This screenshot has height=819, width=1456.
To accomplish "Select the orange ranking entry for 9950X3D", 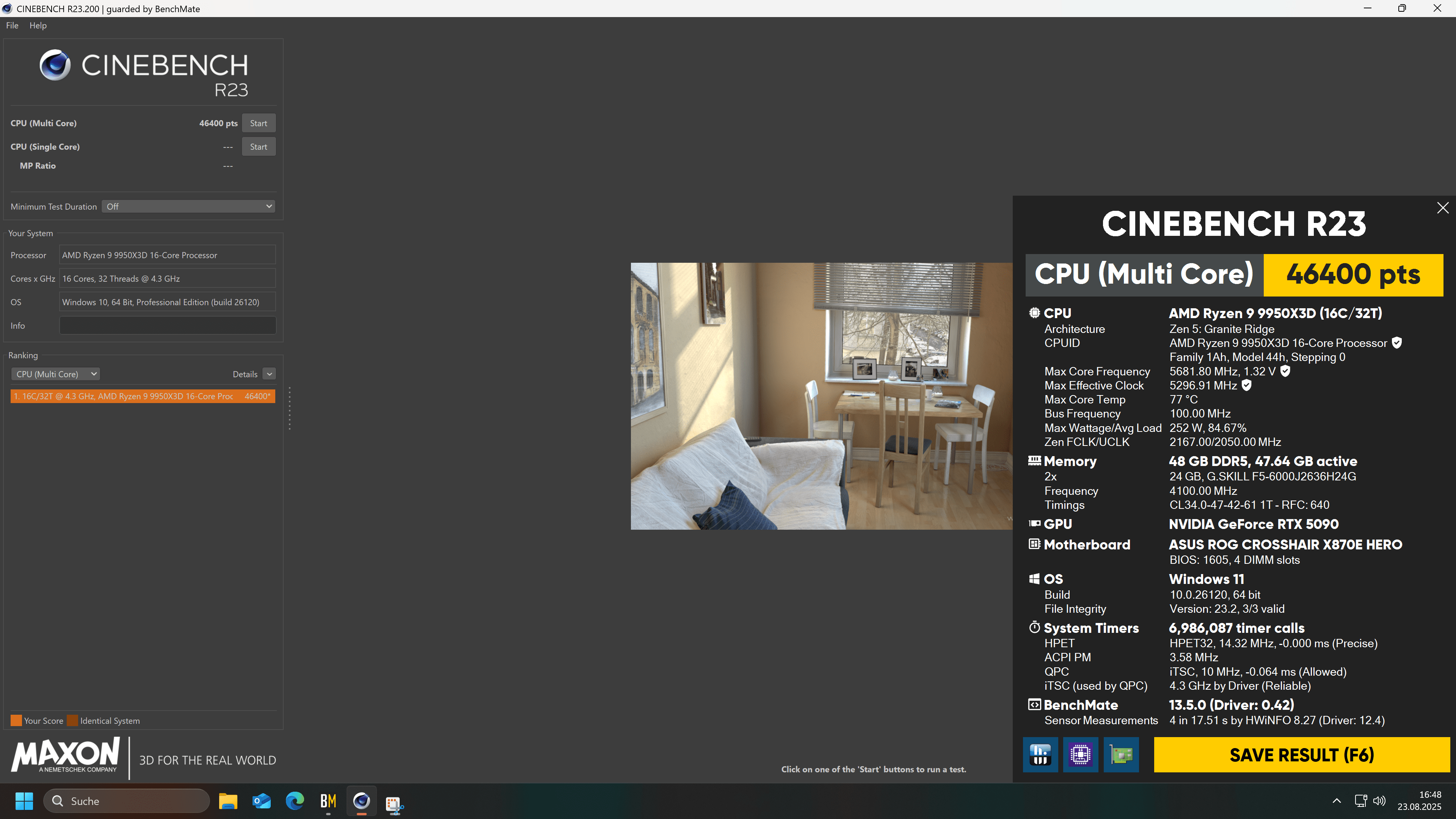I will (x=143, y=396).
